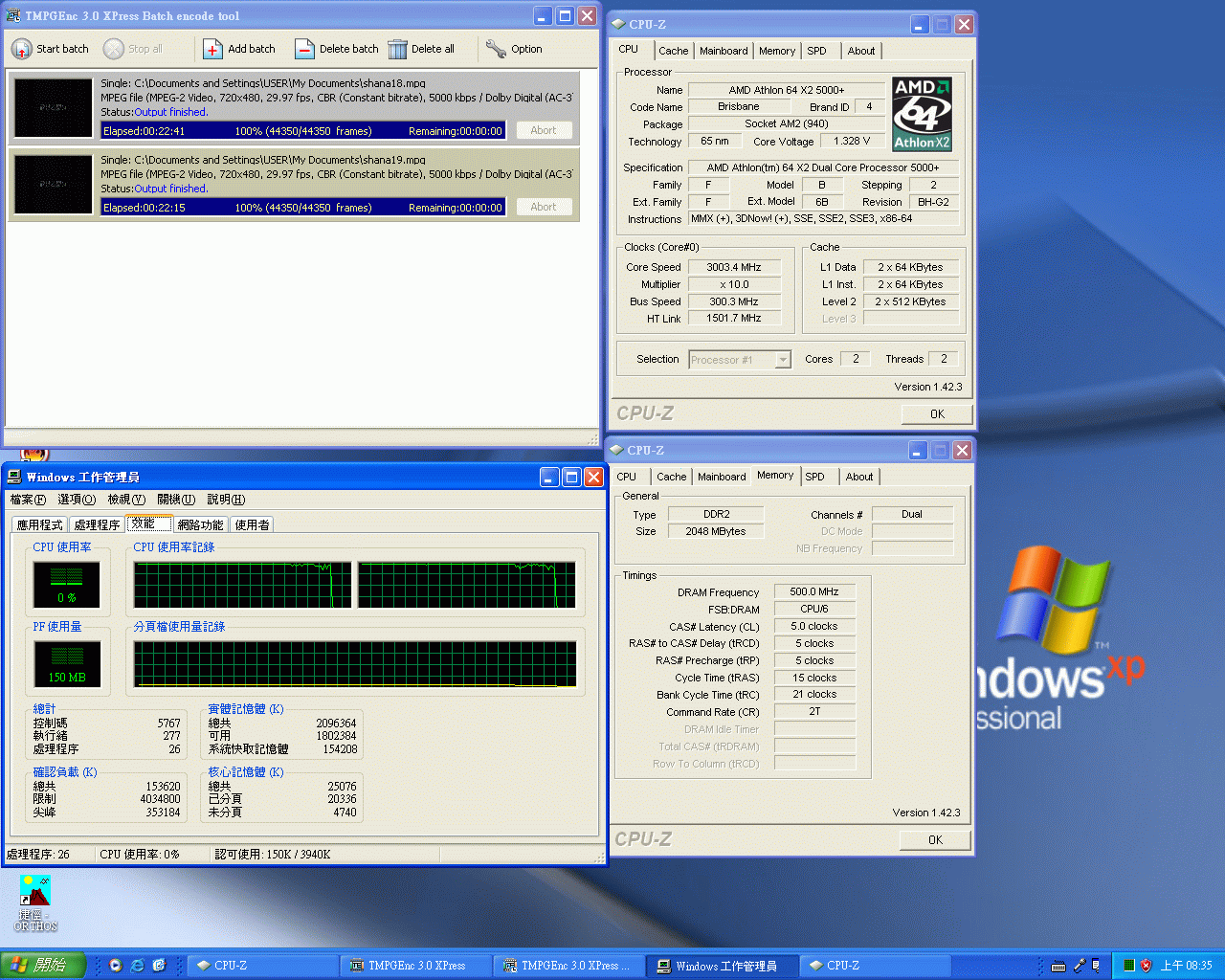This screenshot has height=980, width=1225.
Task: Open About tab in CPU-Z processor window
Action: point(861,51)
